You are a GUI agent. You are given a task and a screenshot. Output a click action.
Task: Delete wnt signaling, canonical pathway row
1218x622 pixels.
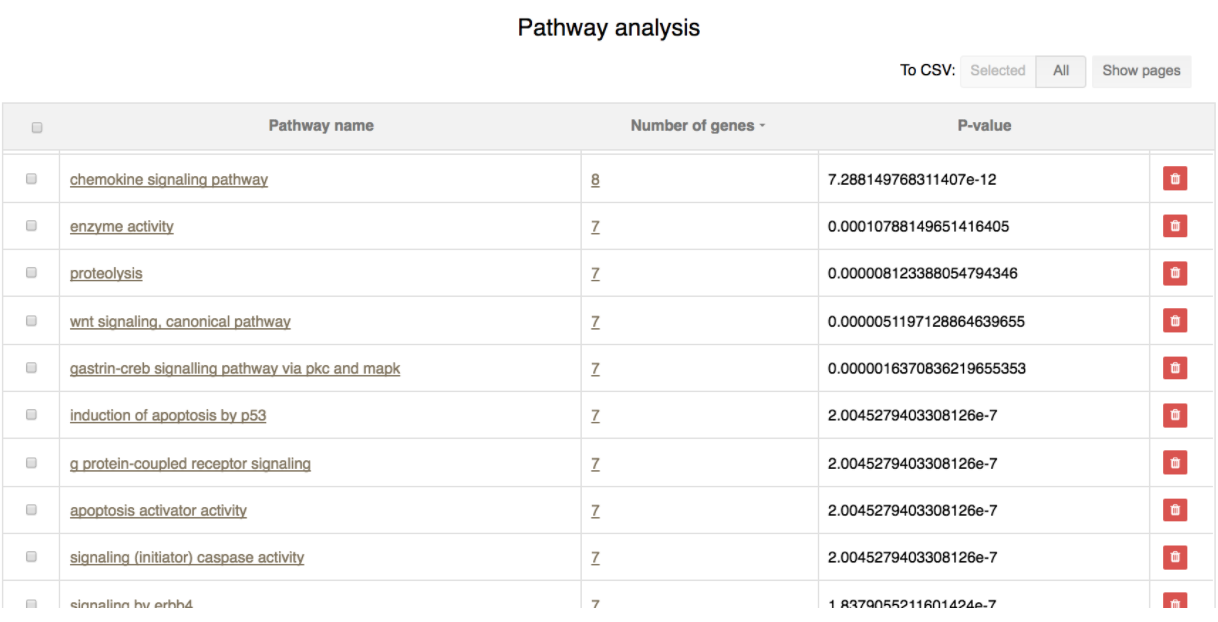1175,321
